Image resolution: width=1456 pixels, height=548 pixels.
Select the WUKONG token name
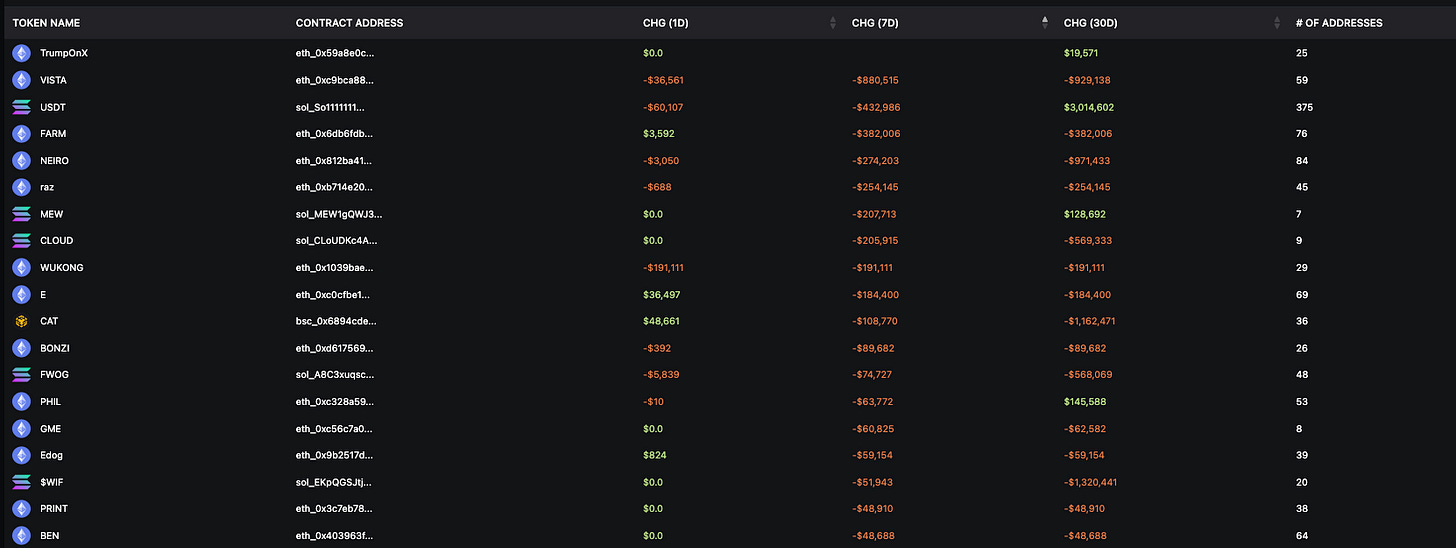(x=60, y=268)
